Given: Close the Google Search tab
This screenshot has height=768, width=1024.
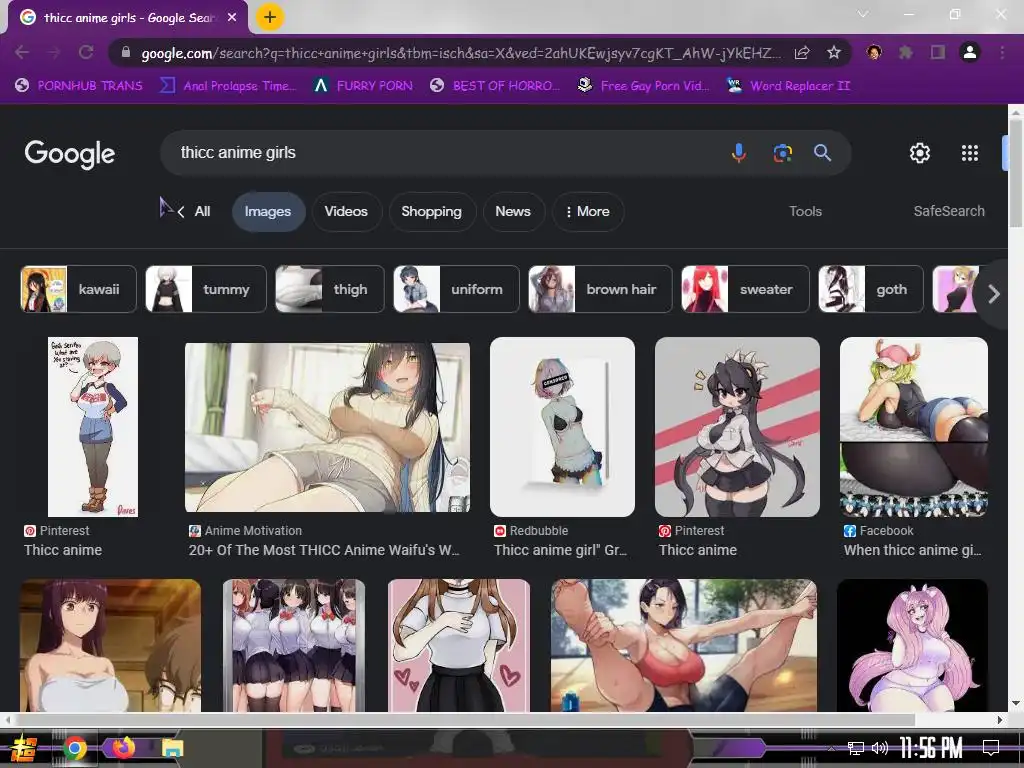Looking at the screenshot, I should point(232,18).
